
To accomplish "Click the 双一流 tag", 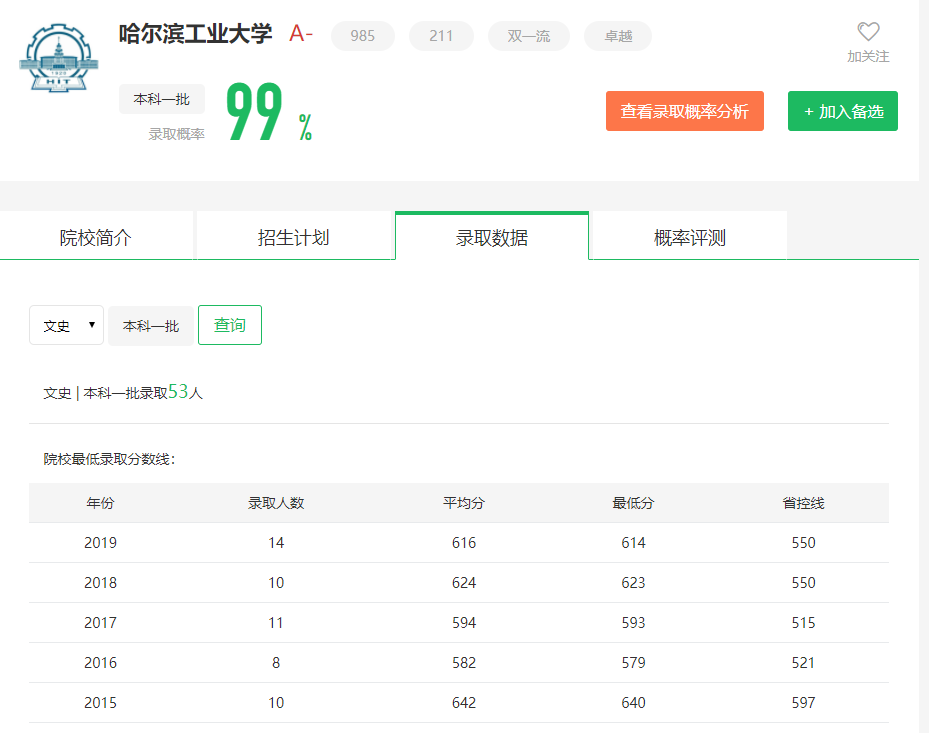I will [x=528, y=36].
